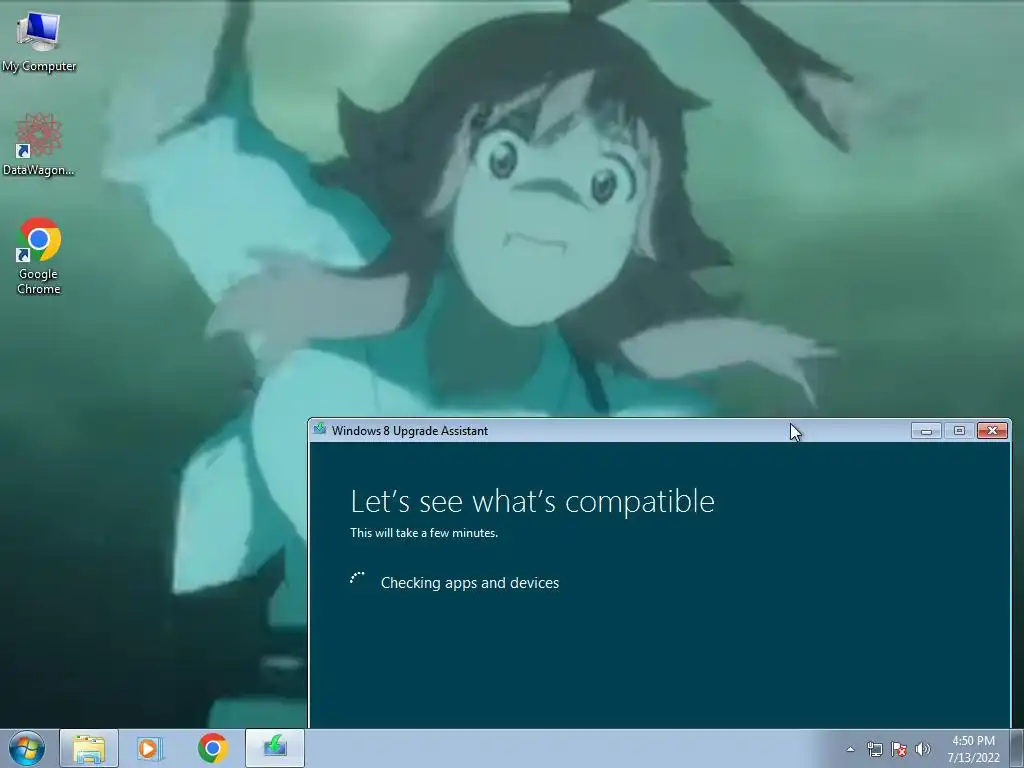Click the "Let's see what's compatible" heading
The image size is (1024, 768).
(x=532, y=502)
